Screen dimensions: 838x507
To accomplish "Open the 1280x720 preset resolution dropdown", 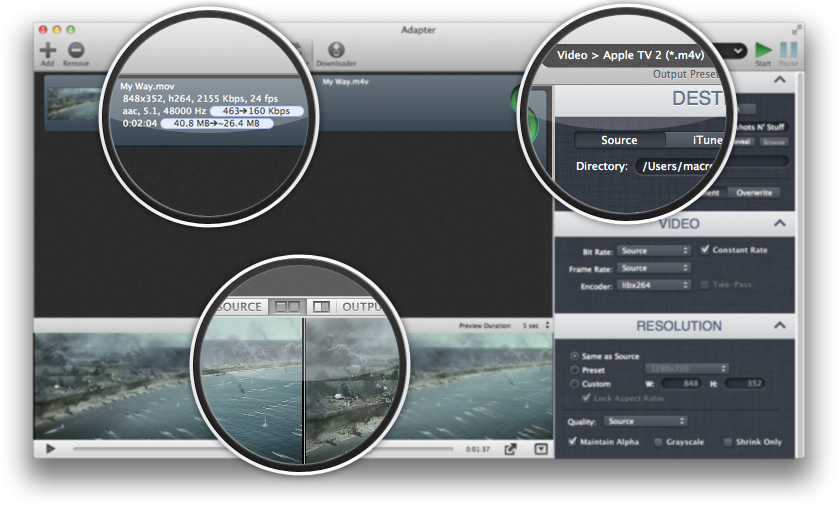I will click(687, 369).
